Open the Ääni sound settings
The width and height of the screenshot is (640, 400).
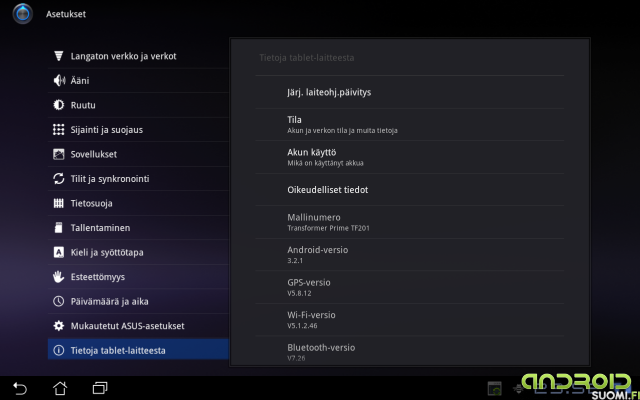click(x=138, y=80)
